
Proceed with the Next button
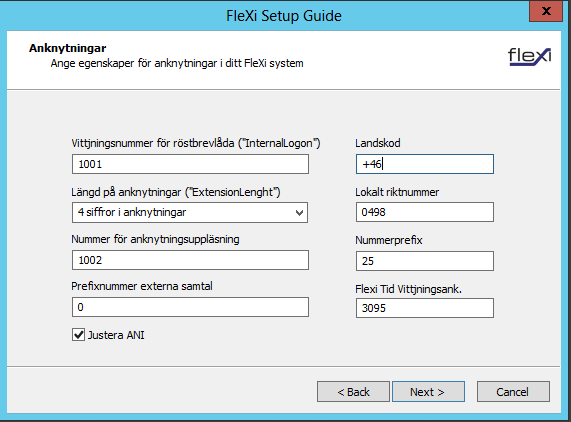coord(428,392)
